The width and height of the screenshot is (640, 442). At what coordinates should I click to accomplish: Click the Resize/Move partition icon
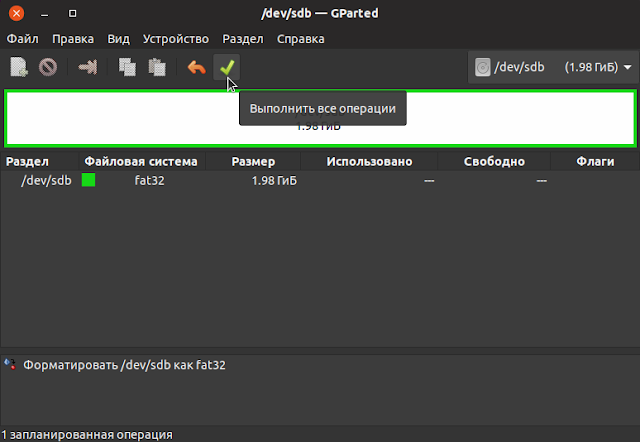click(88, 67)
